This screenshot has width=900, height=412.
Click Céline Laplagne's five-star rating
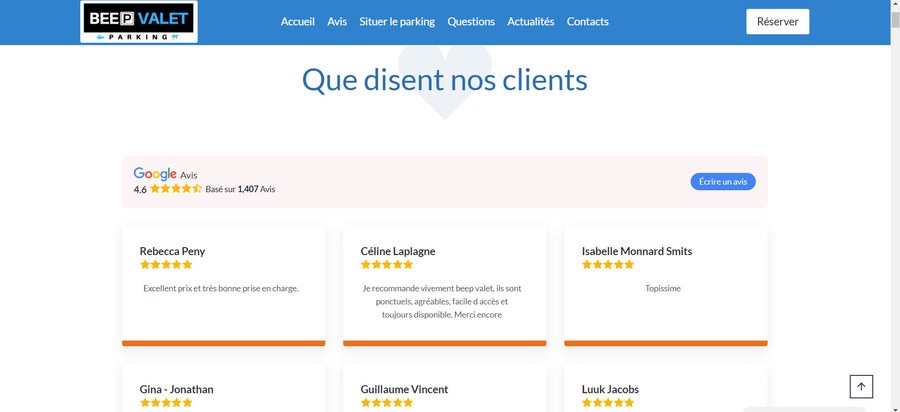[387, 265]
